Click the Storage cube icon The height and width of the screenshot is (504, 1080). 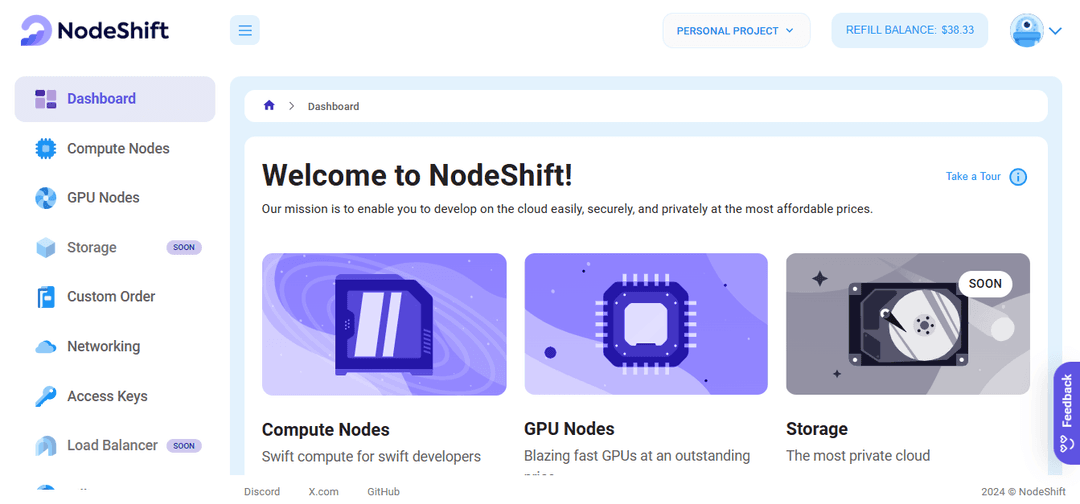click(x=45, y=248)
